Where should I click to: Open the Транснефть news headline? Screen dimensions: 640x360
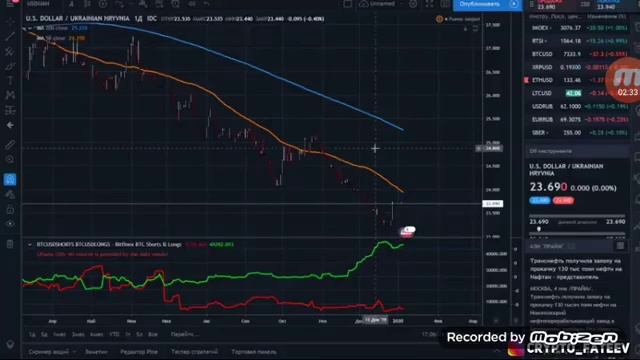tap(576, 269)
